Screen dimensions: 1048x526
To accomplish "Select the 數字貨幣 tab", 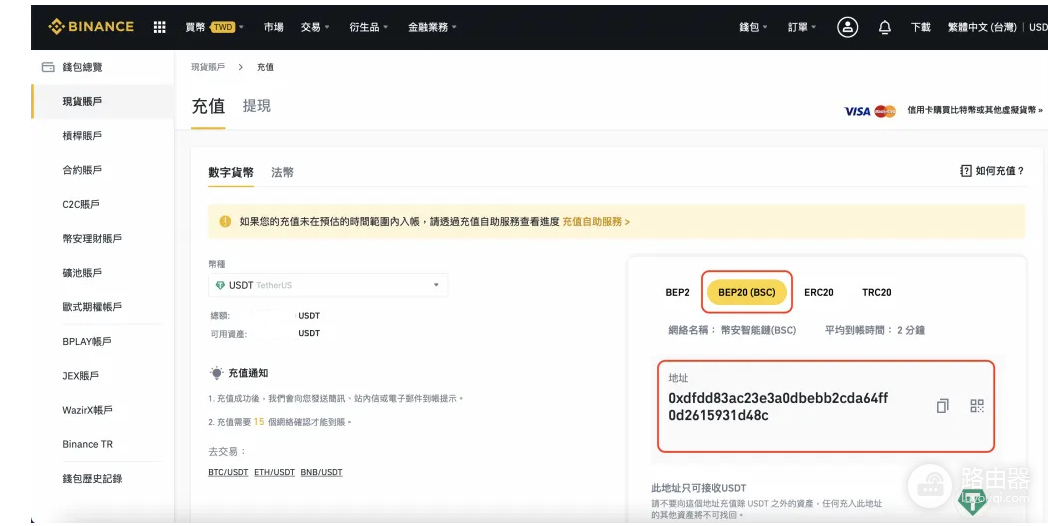I will click(x=231, y=172).
